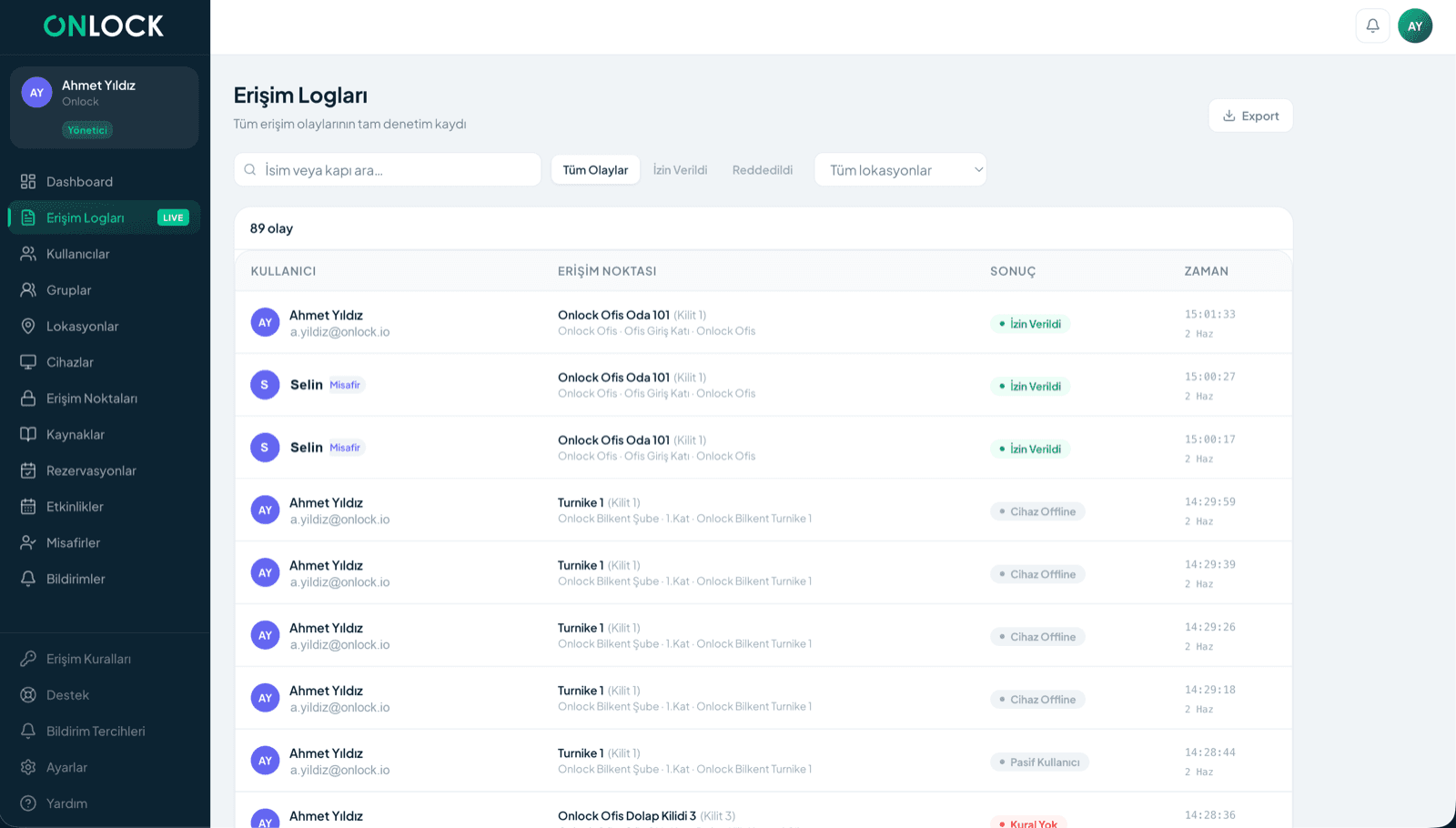Image resolution: width=1456 pixels, height=828 pixels.
Task: Switch to İzin Verildi filter tab
Action: click(680, 170)
